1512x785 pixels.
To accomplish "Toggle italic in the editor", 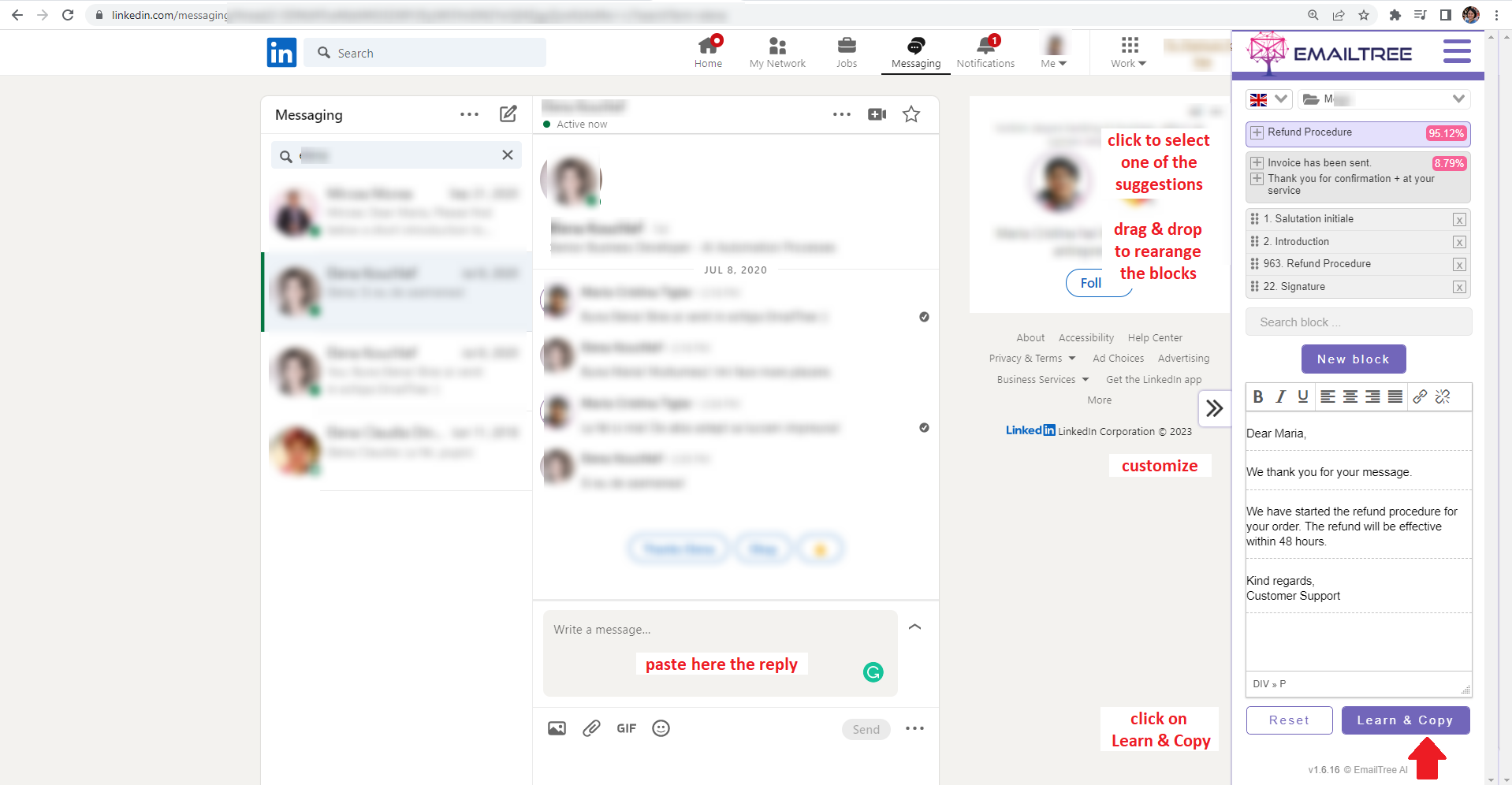I will pos(1280,396).
